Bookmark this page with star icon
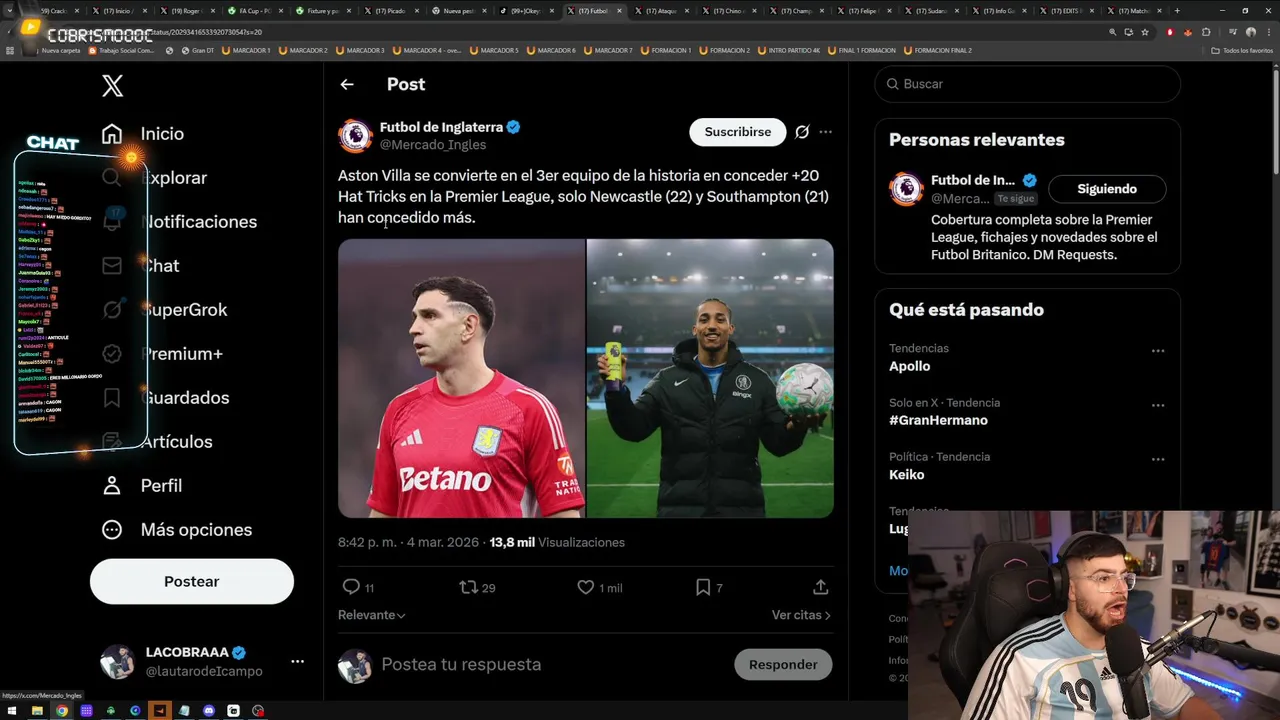 point(1145,32)
